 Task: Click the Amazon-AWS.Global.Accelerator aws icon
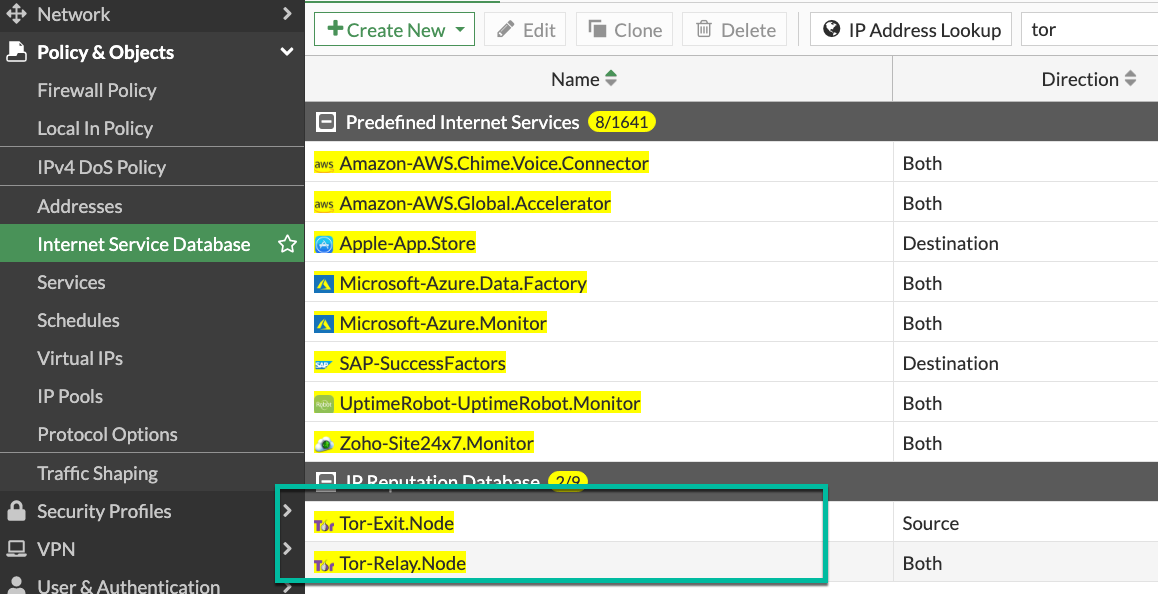tap(324, 204)
